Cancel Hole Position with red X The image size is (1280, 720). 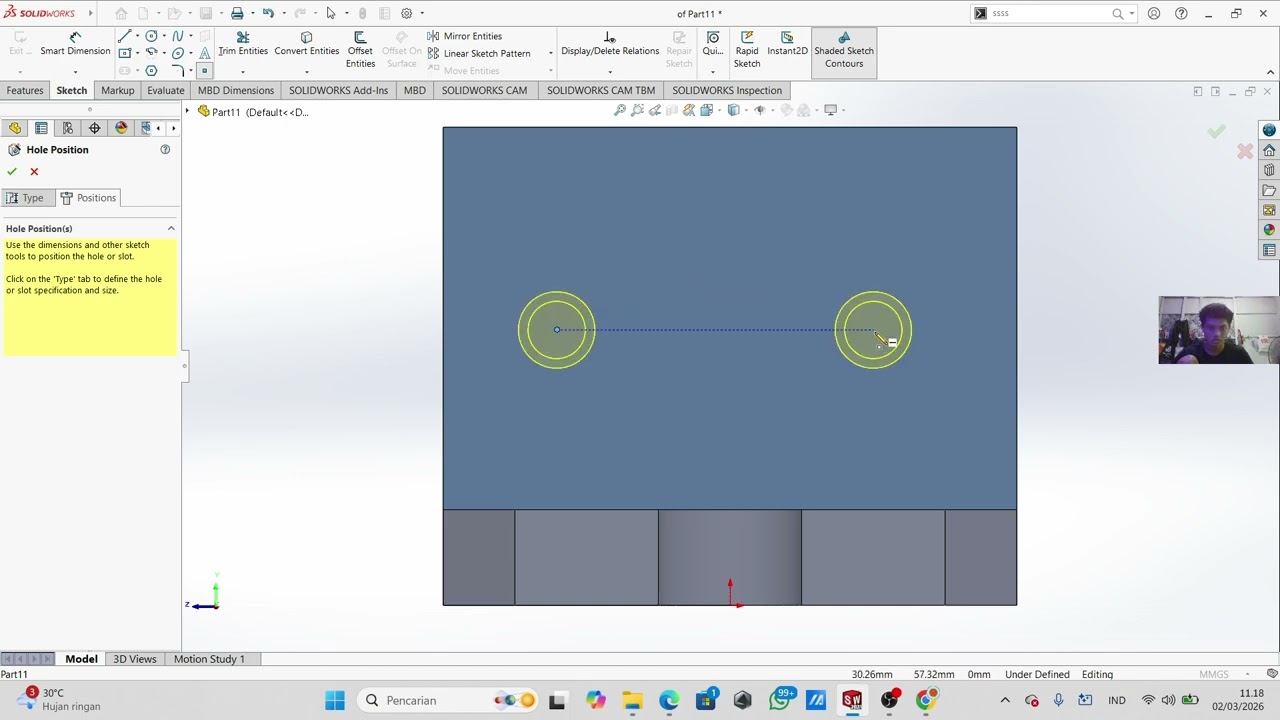pyautogui.click(x=34, y=172)
